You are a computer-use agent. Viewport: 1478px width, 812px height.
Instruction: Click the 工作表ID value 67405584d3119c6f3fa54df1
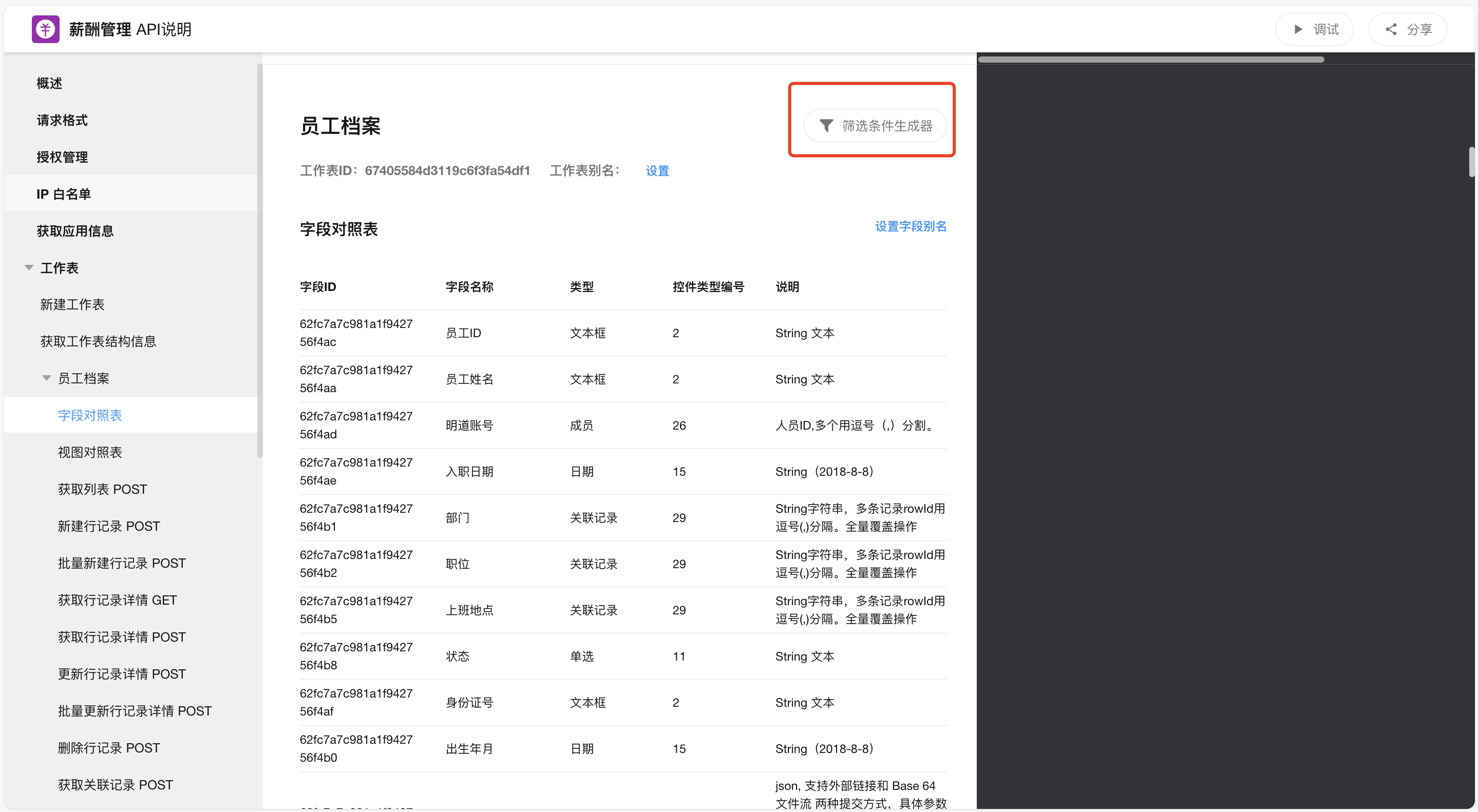[x=447, y=171]
